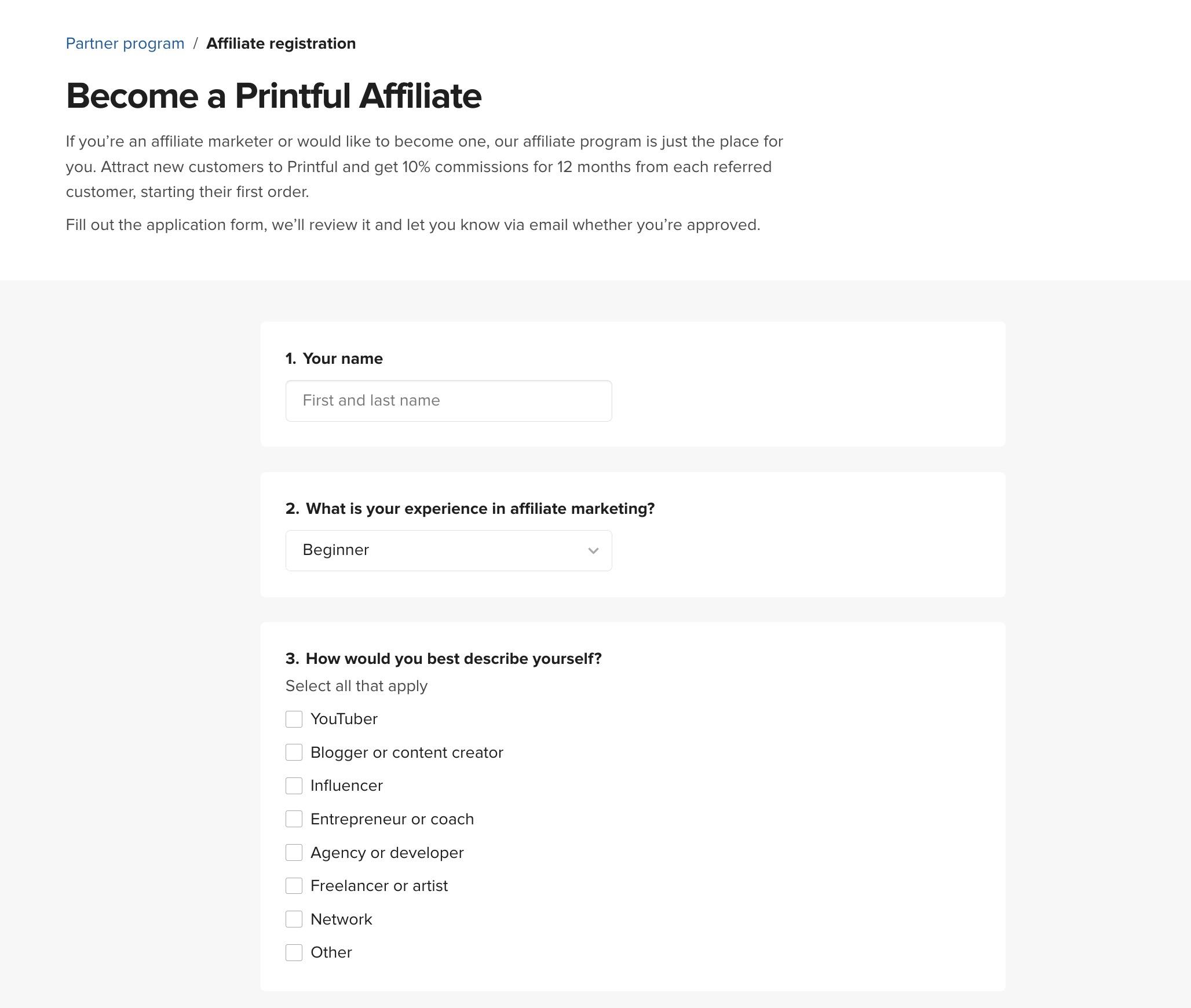Mark the Network checkbox

(294, 919)
